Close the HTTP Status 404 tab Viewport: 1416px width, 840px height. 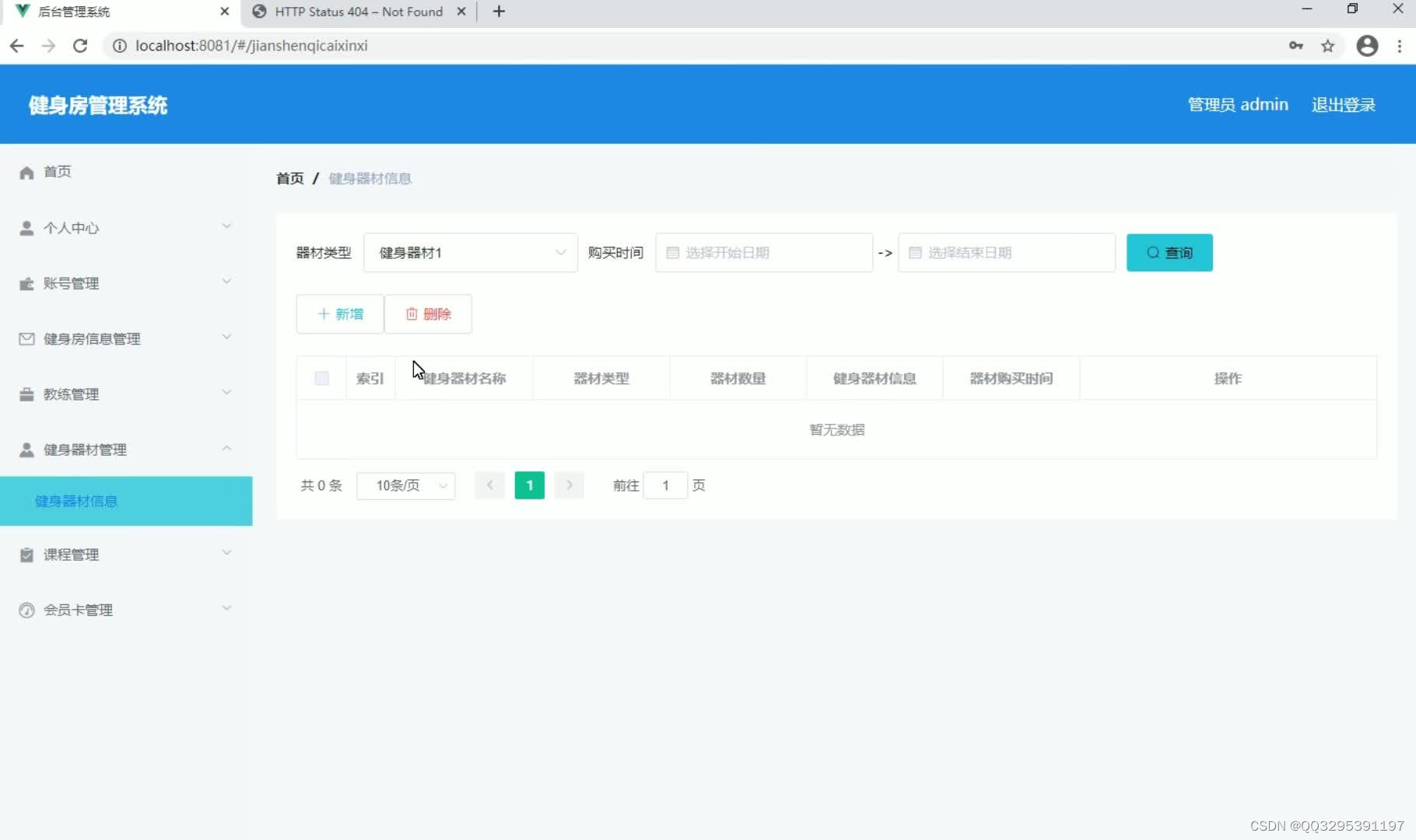(461, 12)
